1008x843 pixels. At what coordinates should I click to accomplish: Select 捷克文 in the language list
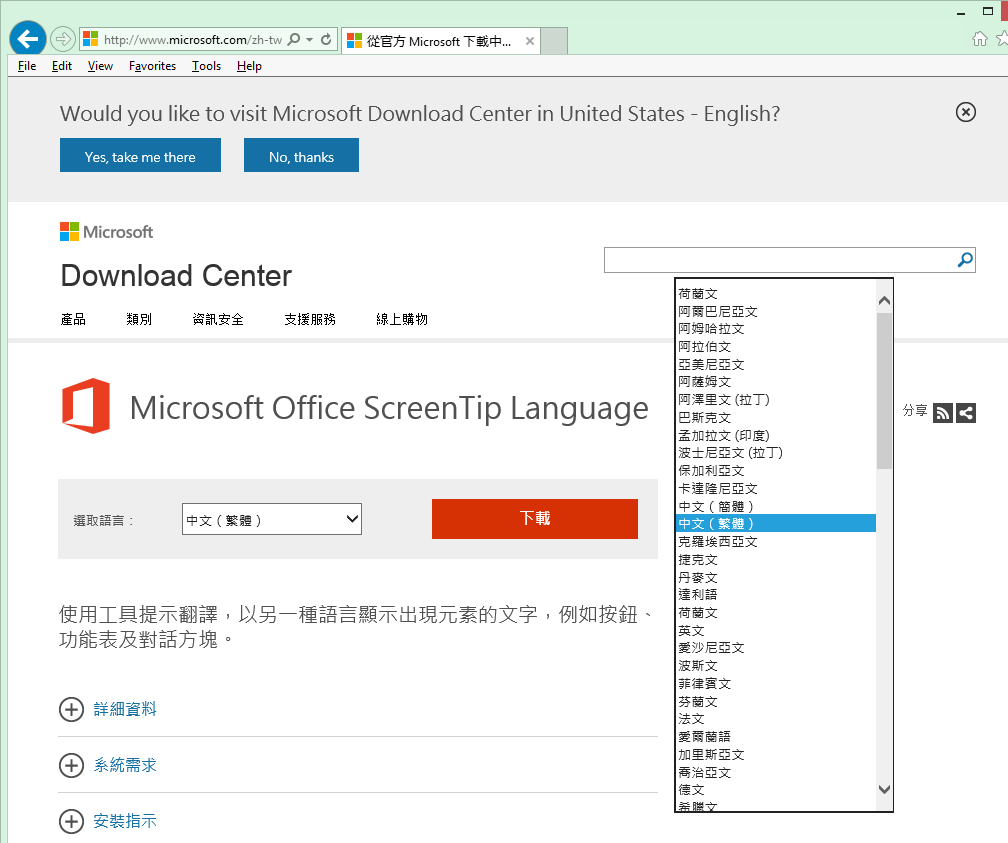click(777, 559)
